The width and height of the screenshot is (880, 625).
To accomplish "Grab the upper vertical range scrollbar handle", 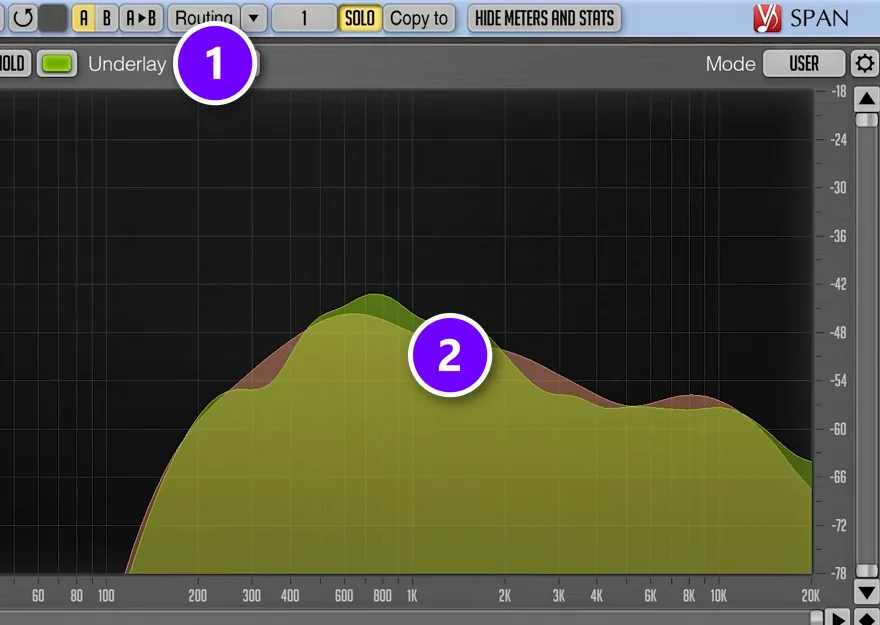I will pyautogui.click(x=867, y=120).
